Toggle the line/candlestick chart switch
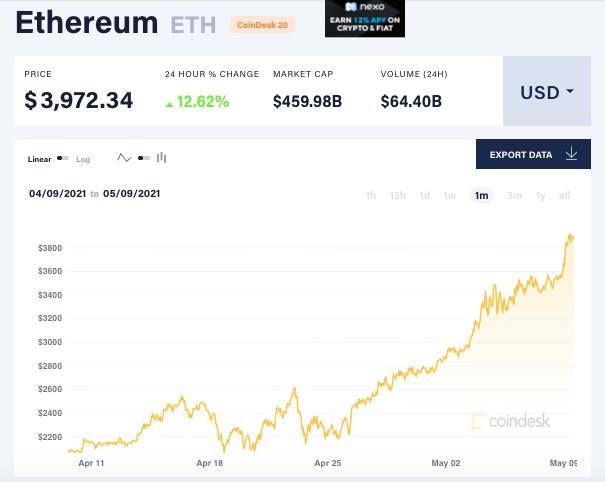 point(143,158)
